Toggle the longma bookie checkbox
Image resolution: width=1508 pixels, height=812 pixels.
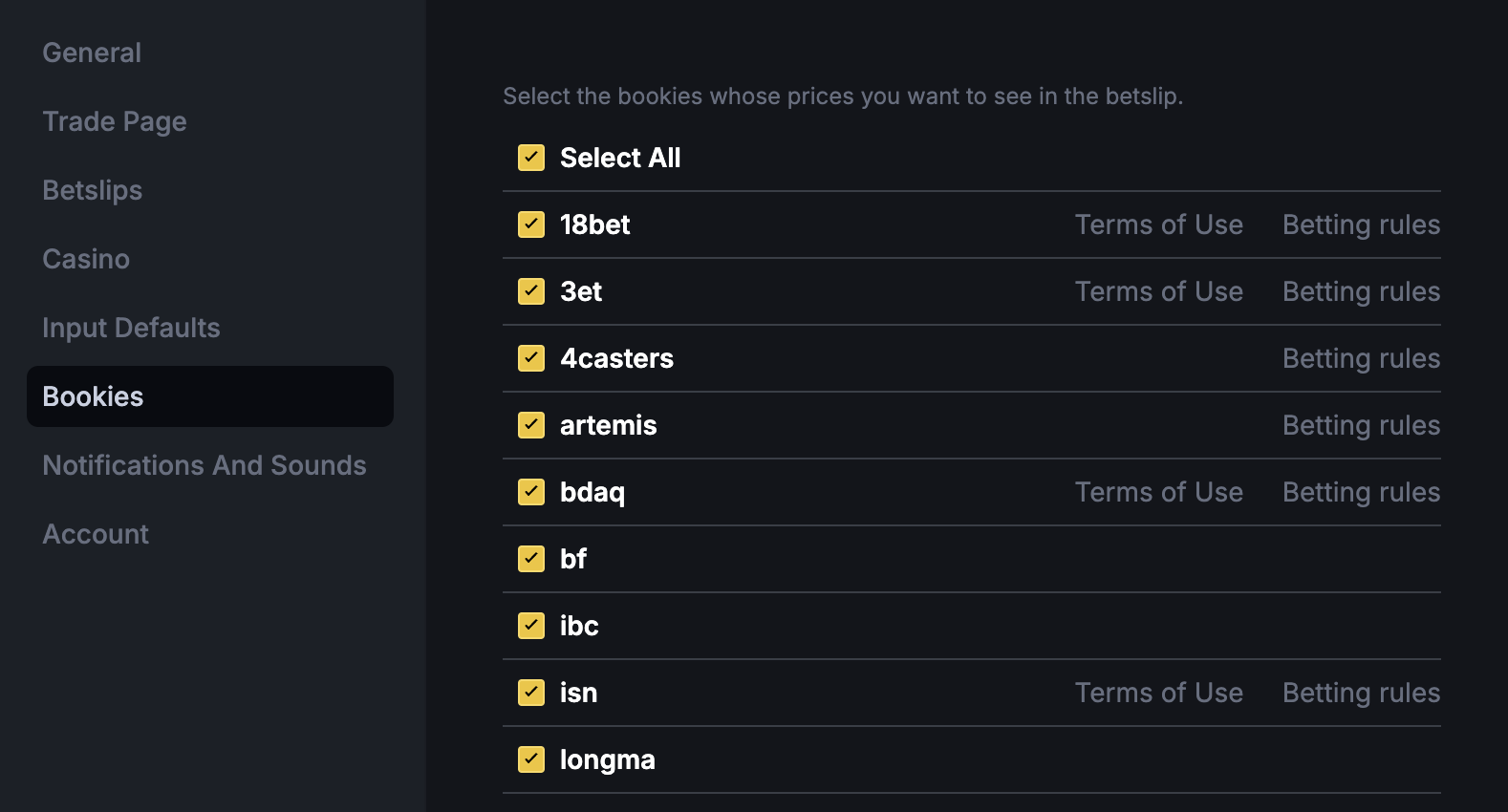coord(531,759)
